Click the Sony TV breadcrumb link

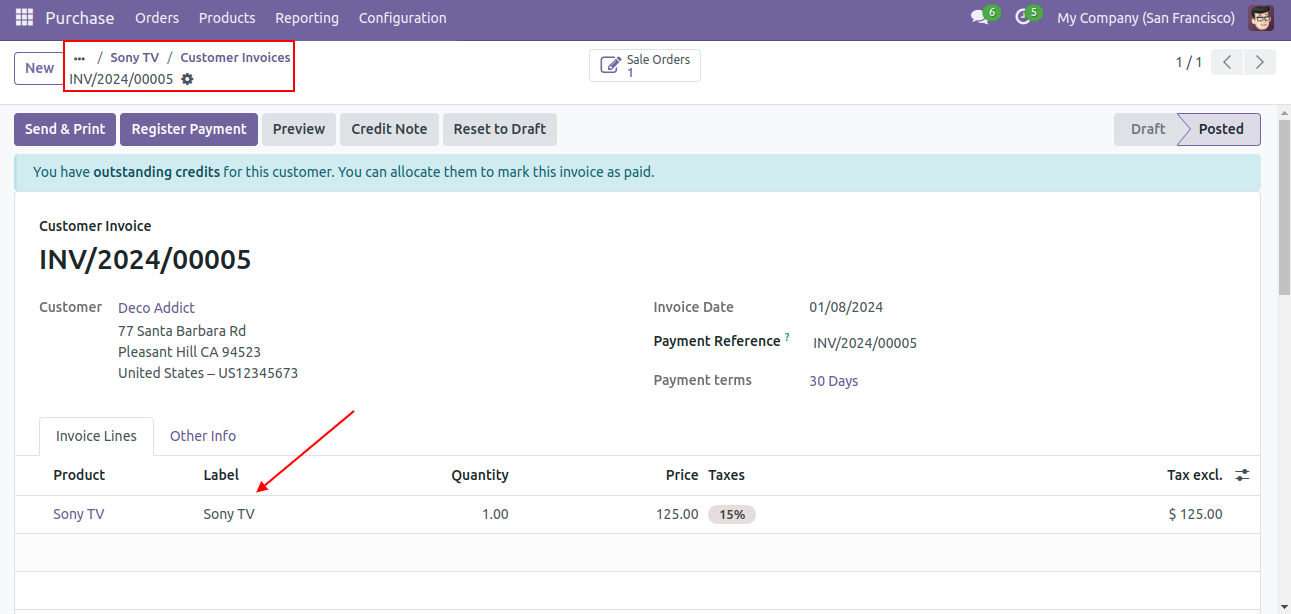point(134,58)
